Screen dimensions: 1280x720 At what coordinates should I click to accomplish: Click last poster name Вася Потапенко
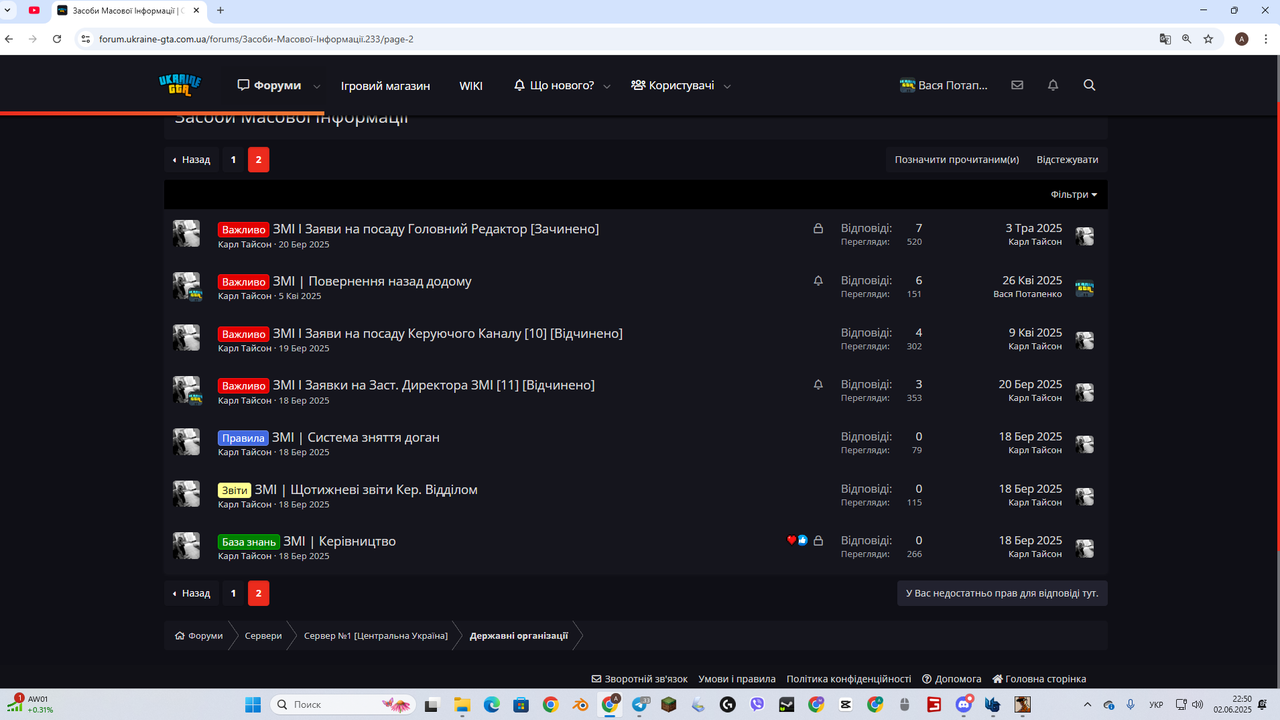click(x=1028, y=294)
